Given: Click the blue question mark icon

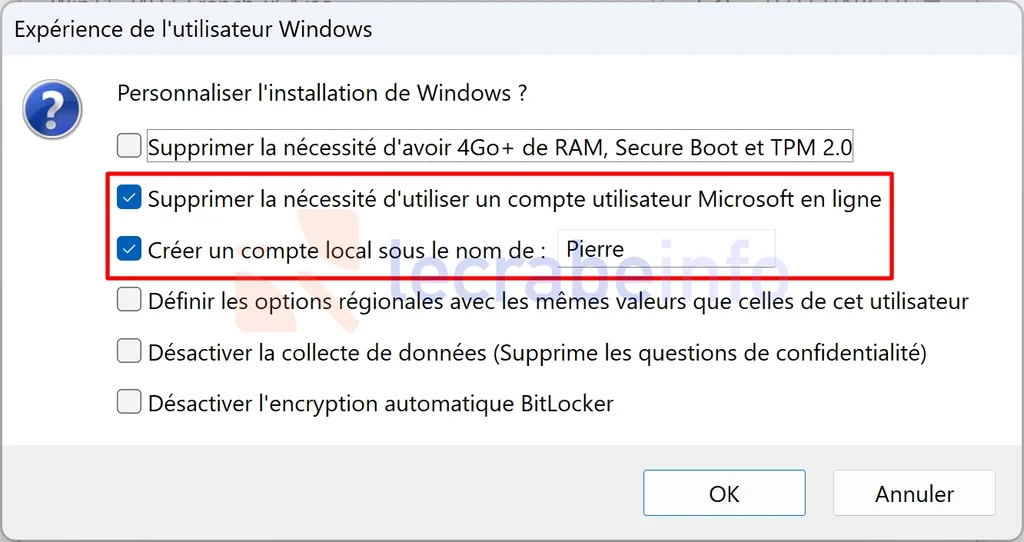Looking at the screenshot, I should (x=53, y=110).
